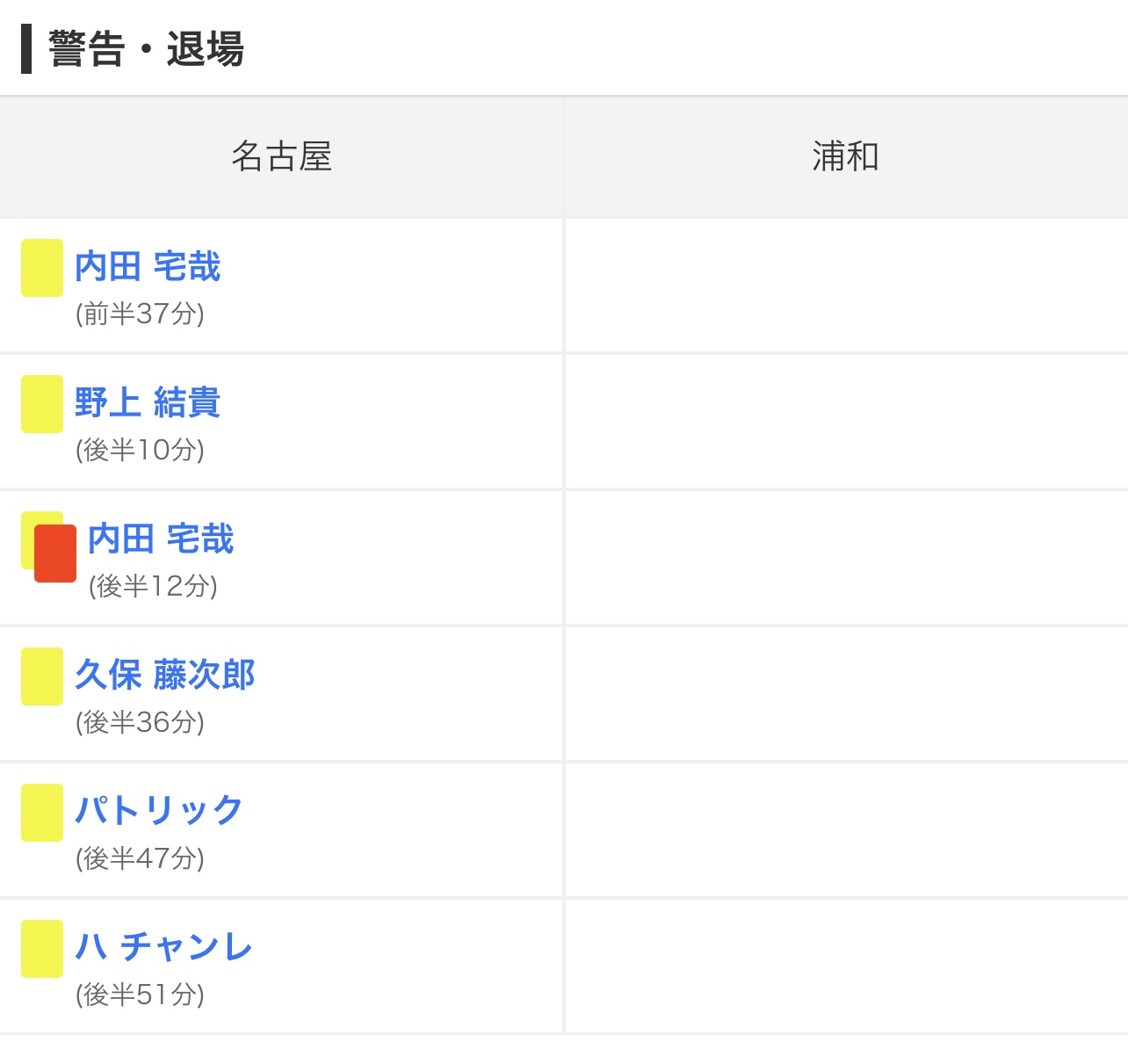Click yellow card icon beside 久保 藤次郎

coord(42,677)
